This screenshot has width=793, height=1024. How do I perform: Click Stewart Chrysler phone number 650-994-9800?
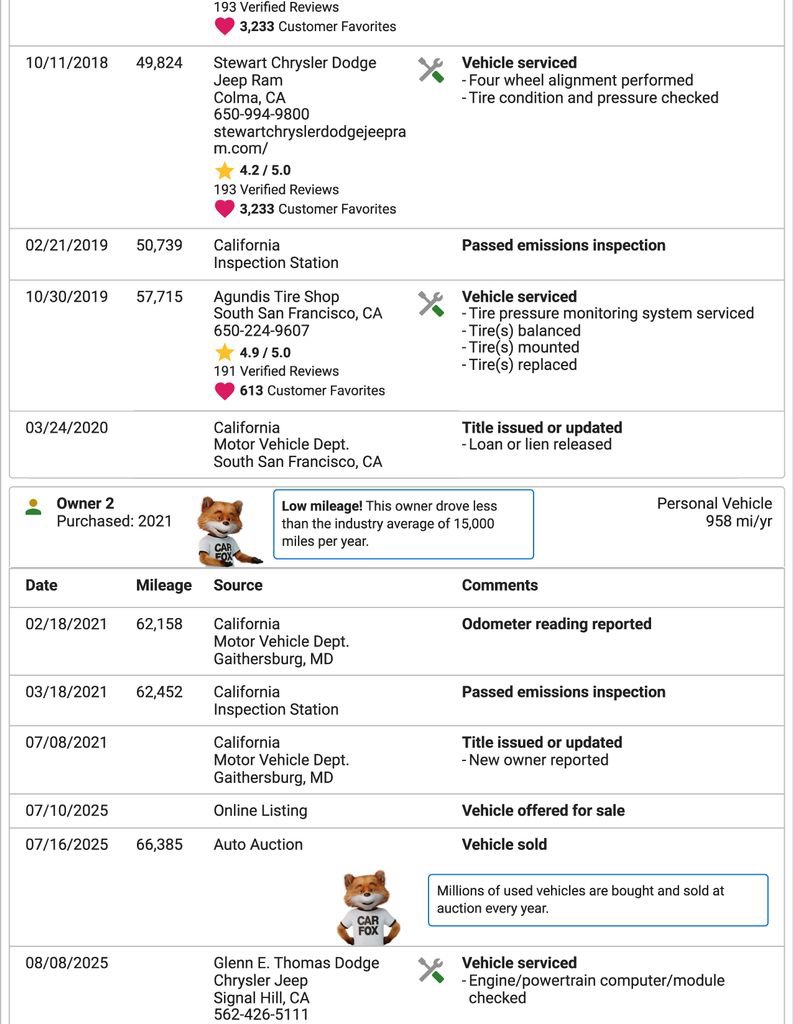pos(261,114)
